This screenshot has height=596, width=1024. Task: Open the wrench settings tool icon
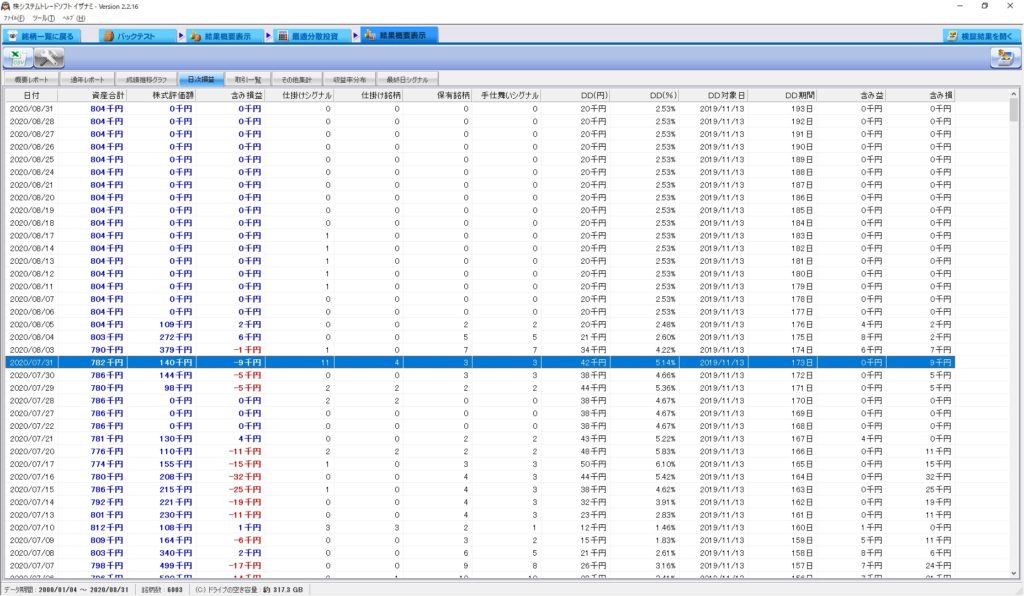coord(49,57)
